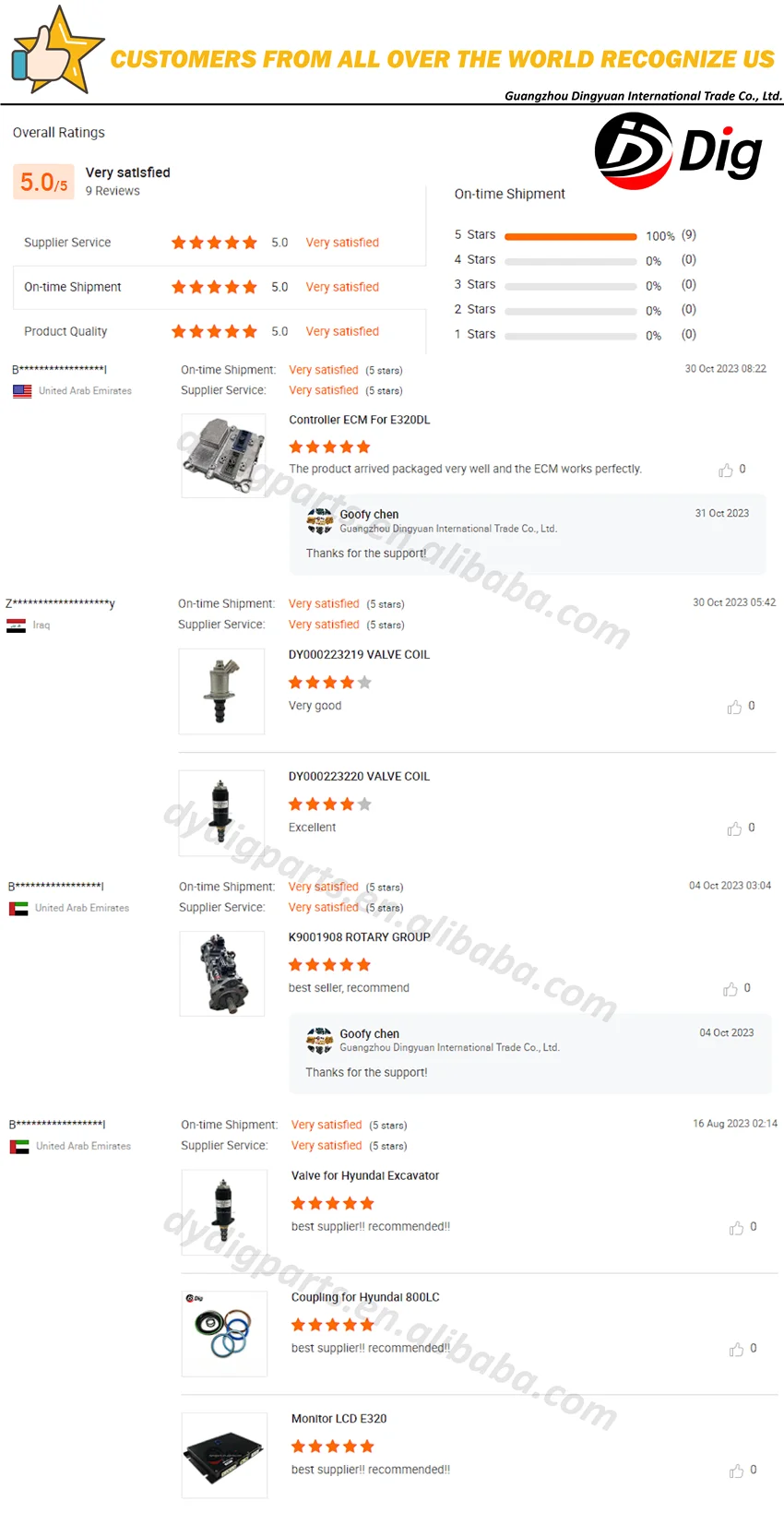Viewport: 784px width, 1513px height.
Task: Like the DY000223220 VALVE COIL review
Action: pos(734,828)
